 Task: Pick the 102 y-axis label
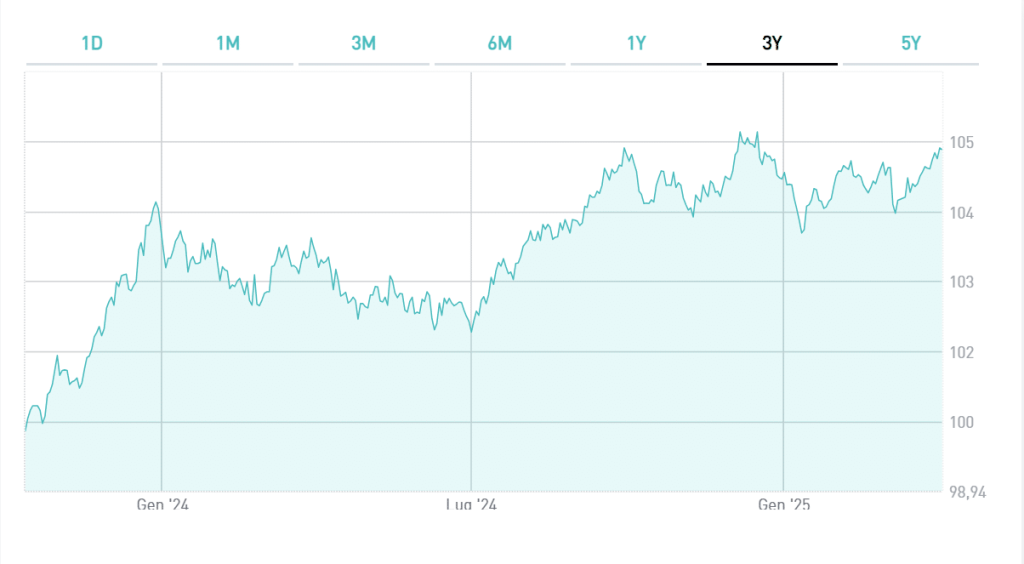pyautogui.click(x=962, y=353)
